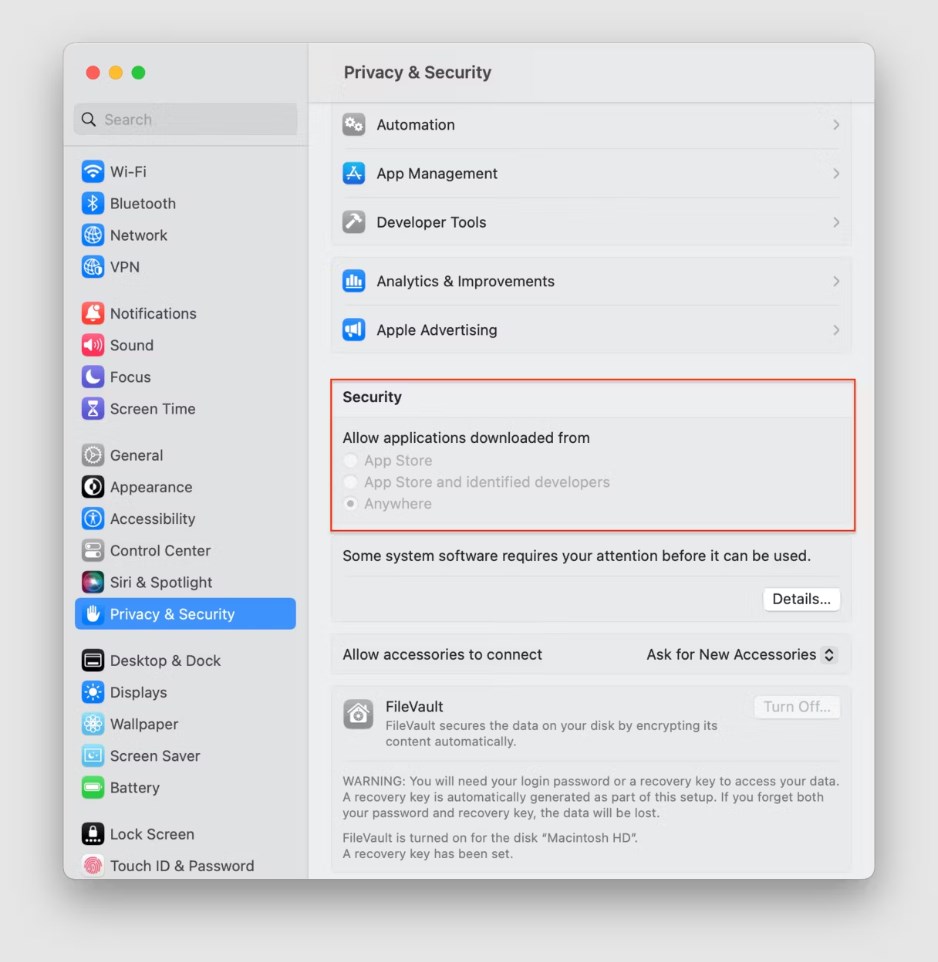Click the Screen Saver icon
938x962 pixels.
[93, 756]
